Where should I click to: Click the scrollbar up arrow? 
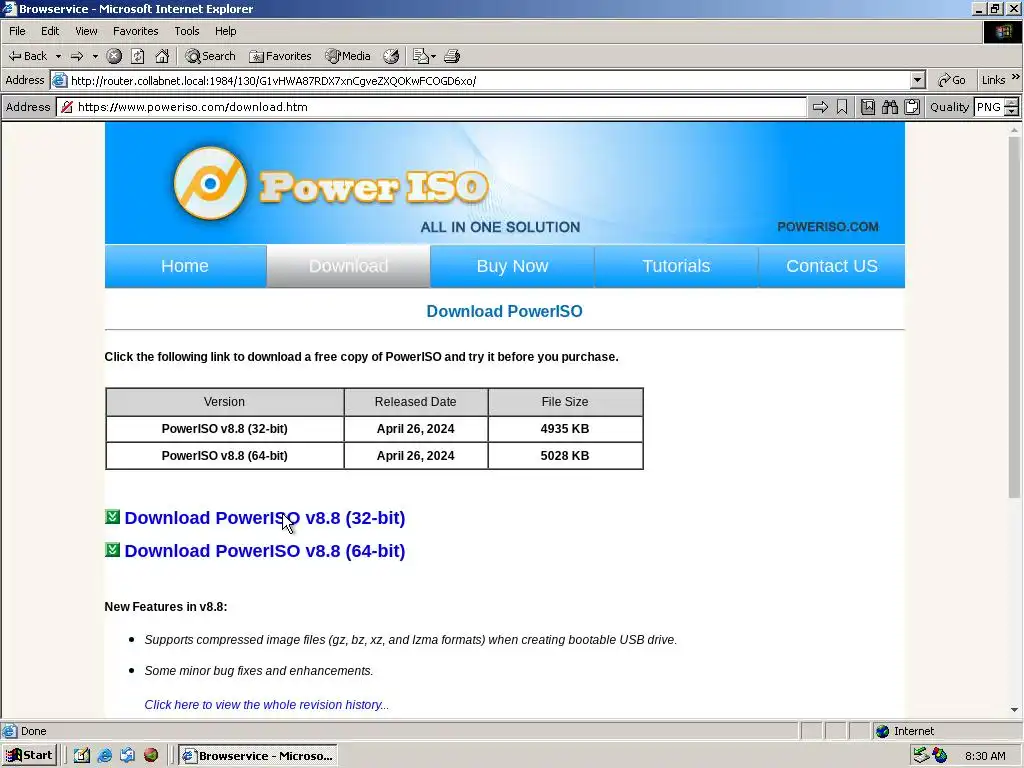click(1014, 131)
